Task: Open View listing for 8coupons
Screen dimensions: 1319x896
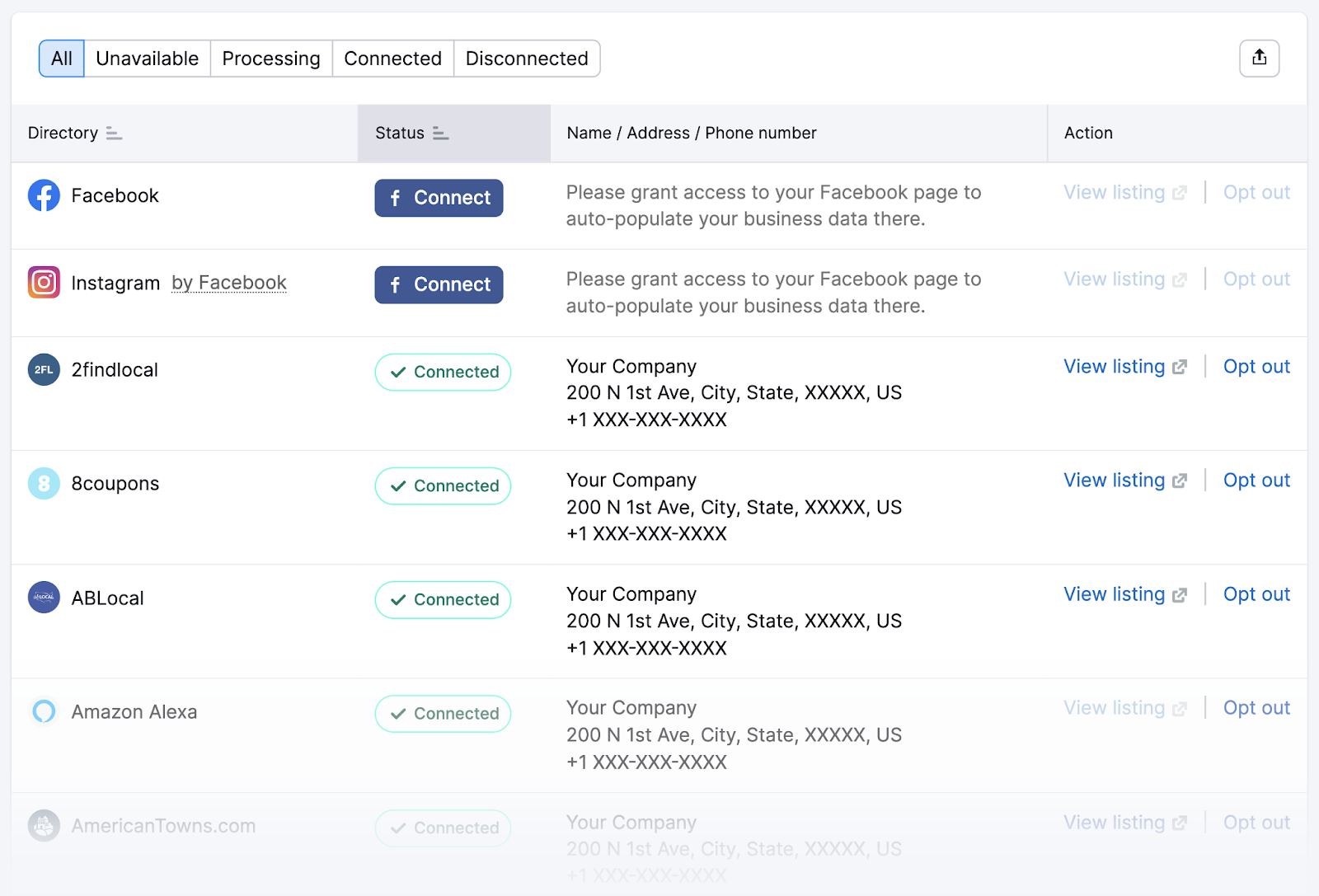Action: point(1125,481)
